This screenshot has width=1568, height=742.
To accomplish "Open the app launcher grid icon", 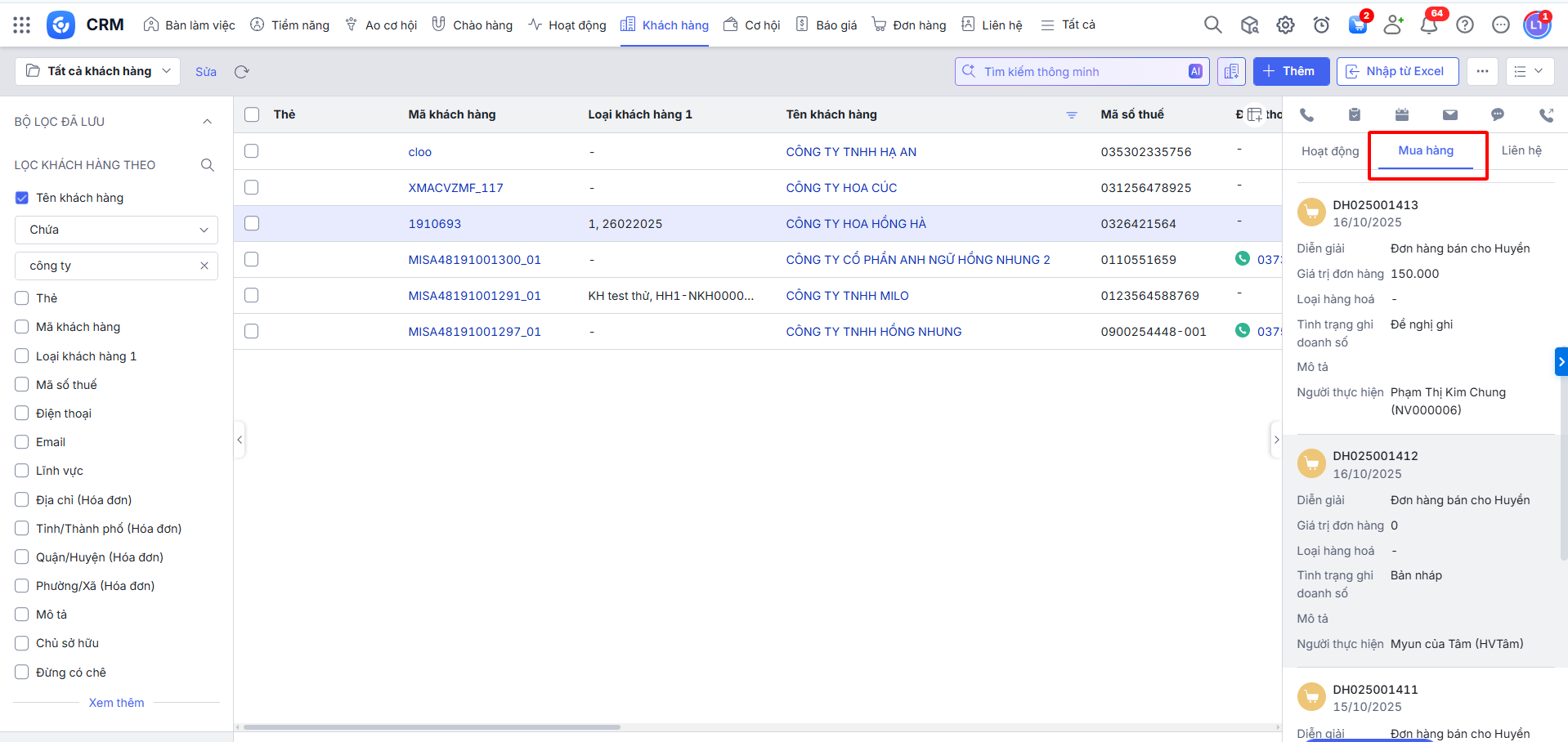I will [x=22, y=25].
